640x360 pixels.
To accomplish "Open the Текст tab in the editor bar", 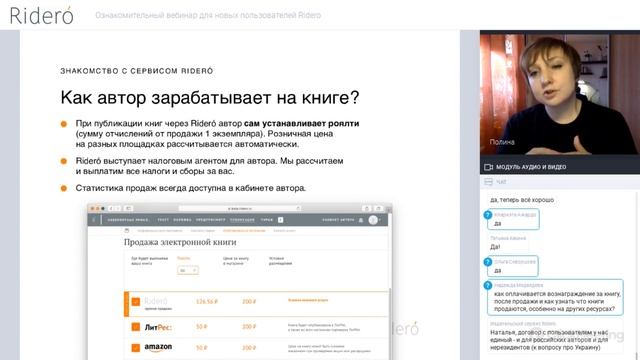I will pyautogui.click(x=163, y=220).
